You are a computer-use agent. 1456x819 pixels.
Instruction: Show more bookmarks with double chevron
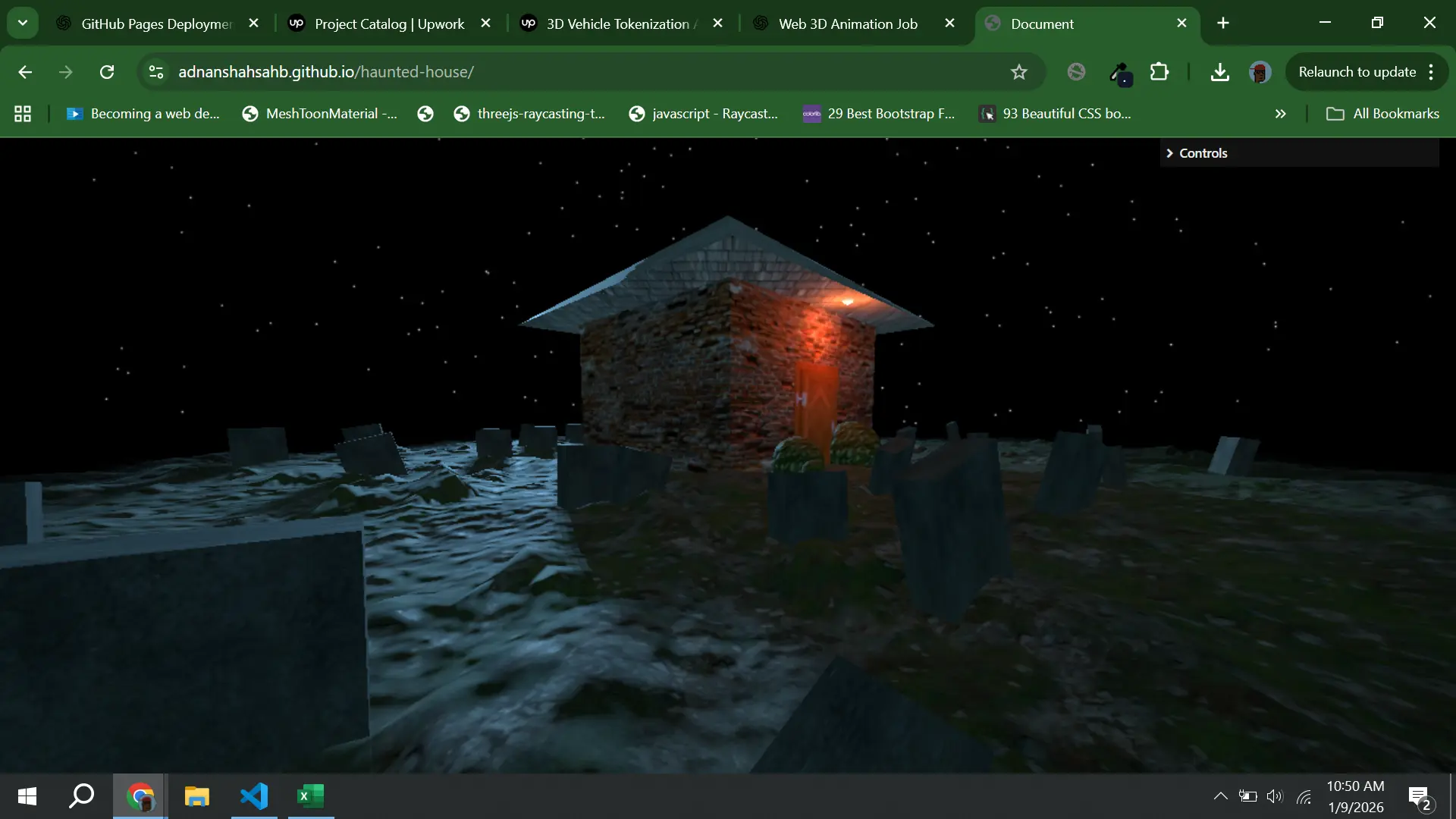1280,114
